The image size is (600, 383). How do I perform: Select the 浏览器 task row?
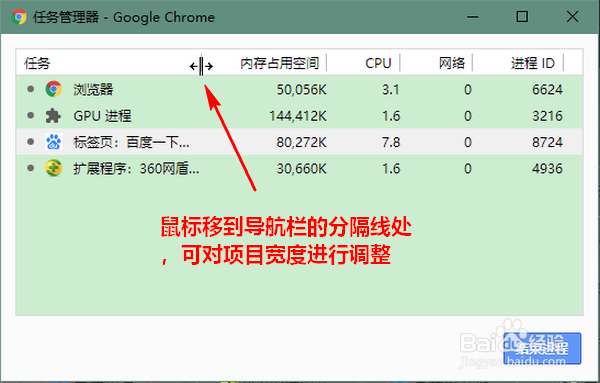(x=300, y=89)
